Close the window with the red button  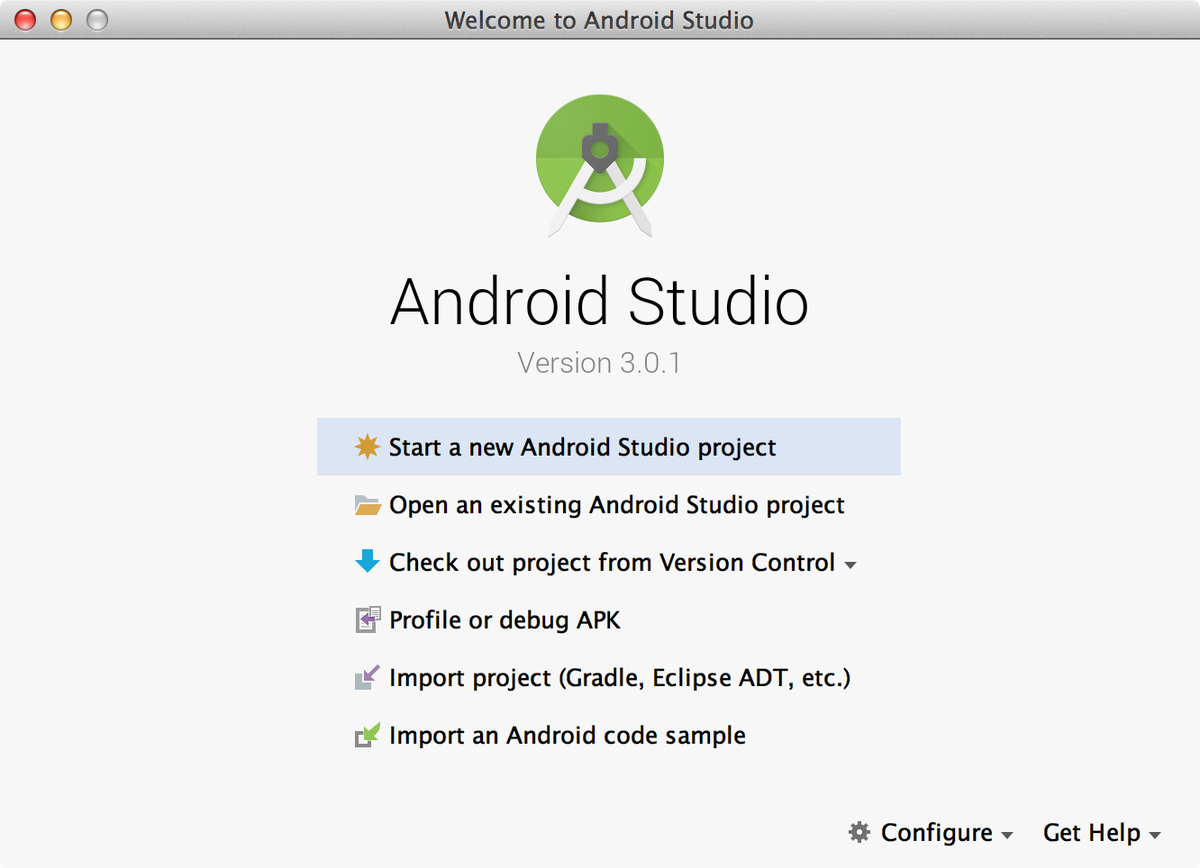point(25,19)
